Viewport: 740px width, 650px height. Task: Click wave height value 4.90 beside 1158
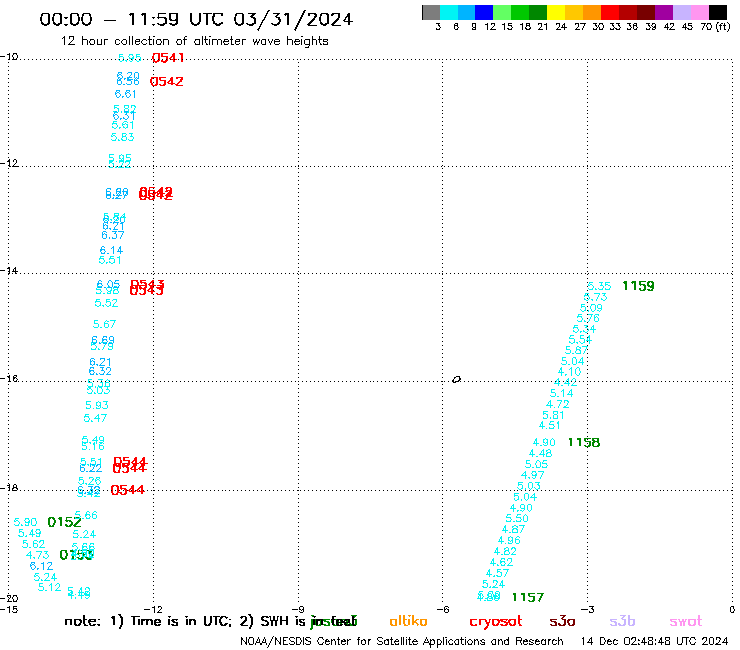pyautogui.click(x=544, y=442)
